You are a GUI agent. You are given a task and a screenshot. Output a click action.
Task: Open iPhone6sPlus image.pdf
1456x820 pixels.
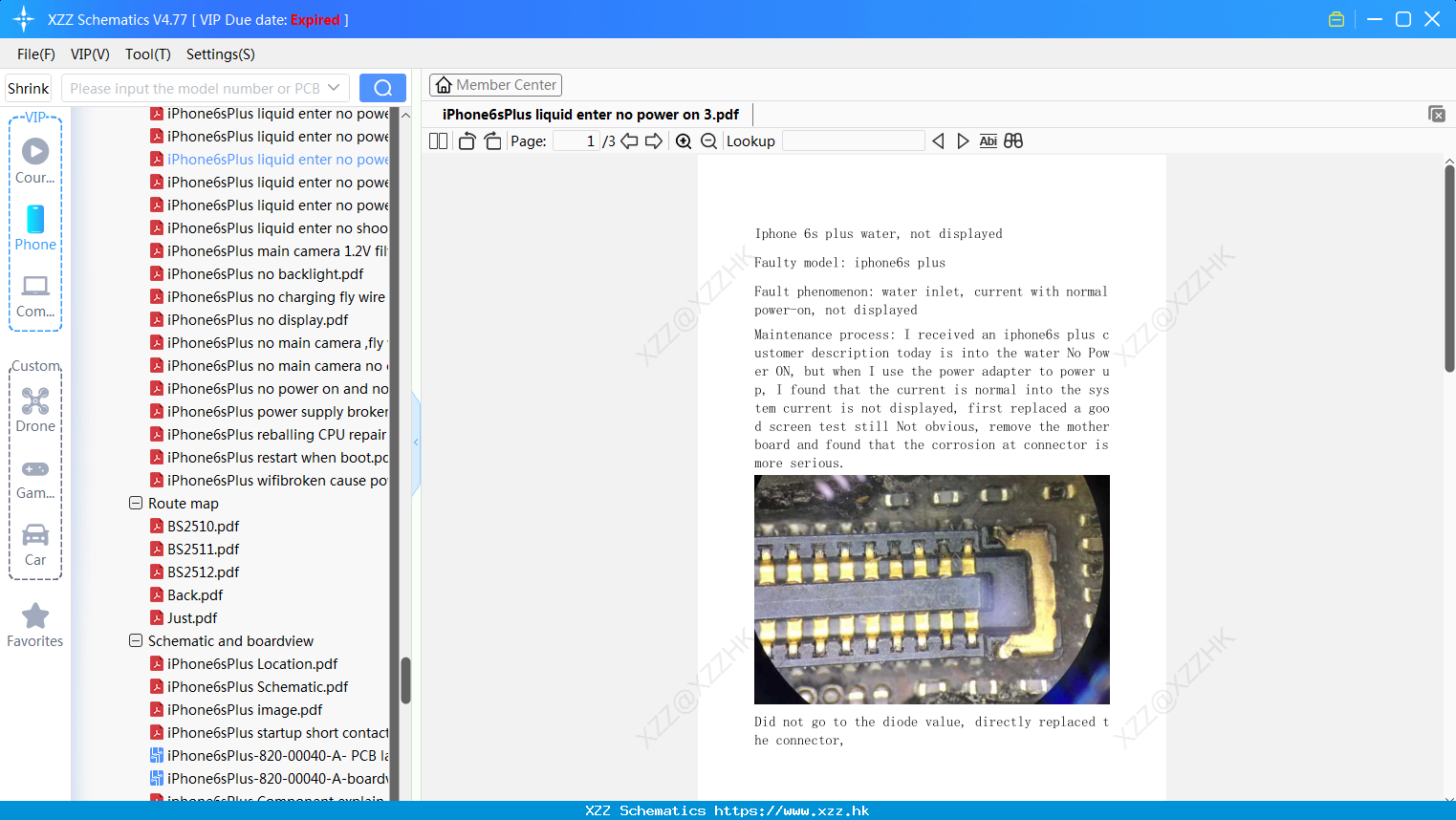click(x=245, y=709)
